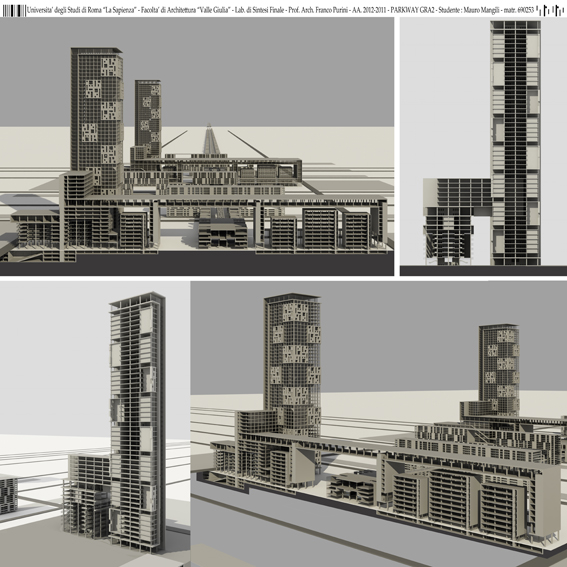Click the text "matr. 690253"
567x567 pixels.
point(519,10)
